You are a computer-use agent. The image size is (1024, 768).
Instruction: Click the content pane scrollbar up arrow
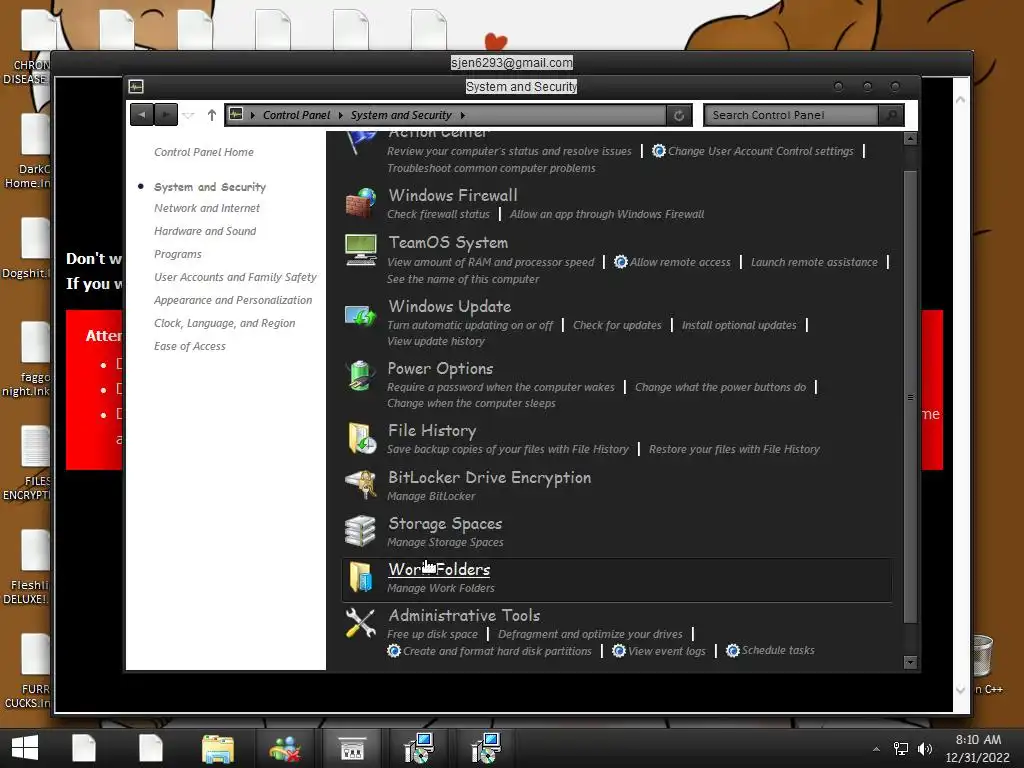(910, 138)
